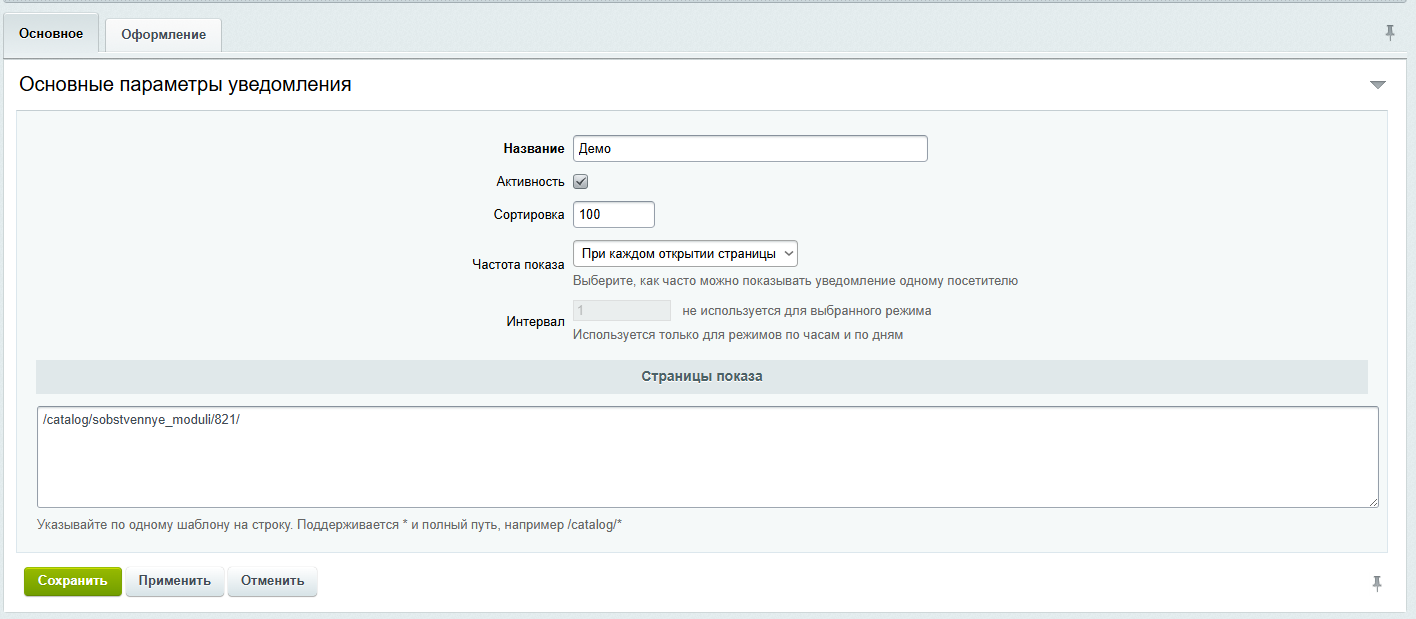Click the green Сохранить button

tap(72, 581)
